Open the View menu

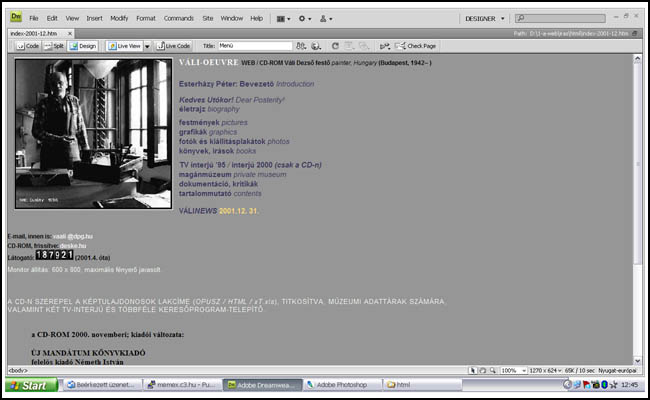point(72,19)
